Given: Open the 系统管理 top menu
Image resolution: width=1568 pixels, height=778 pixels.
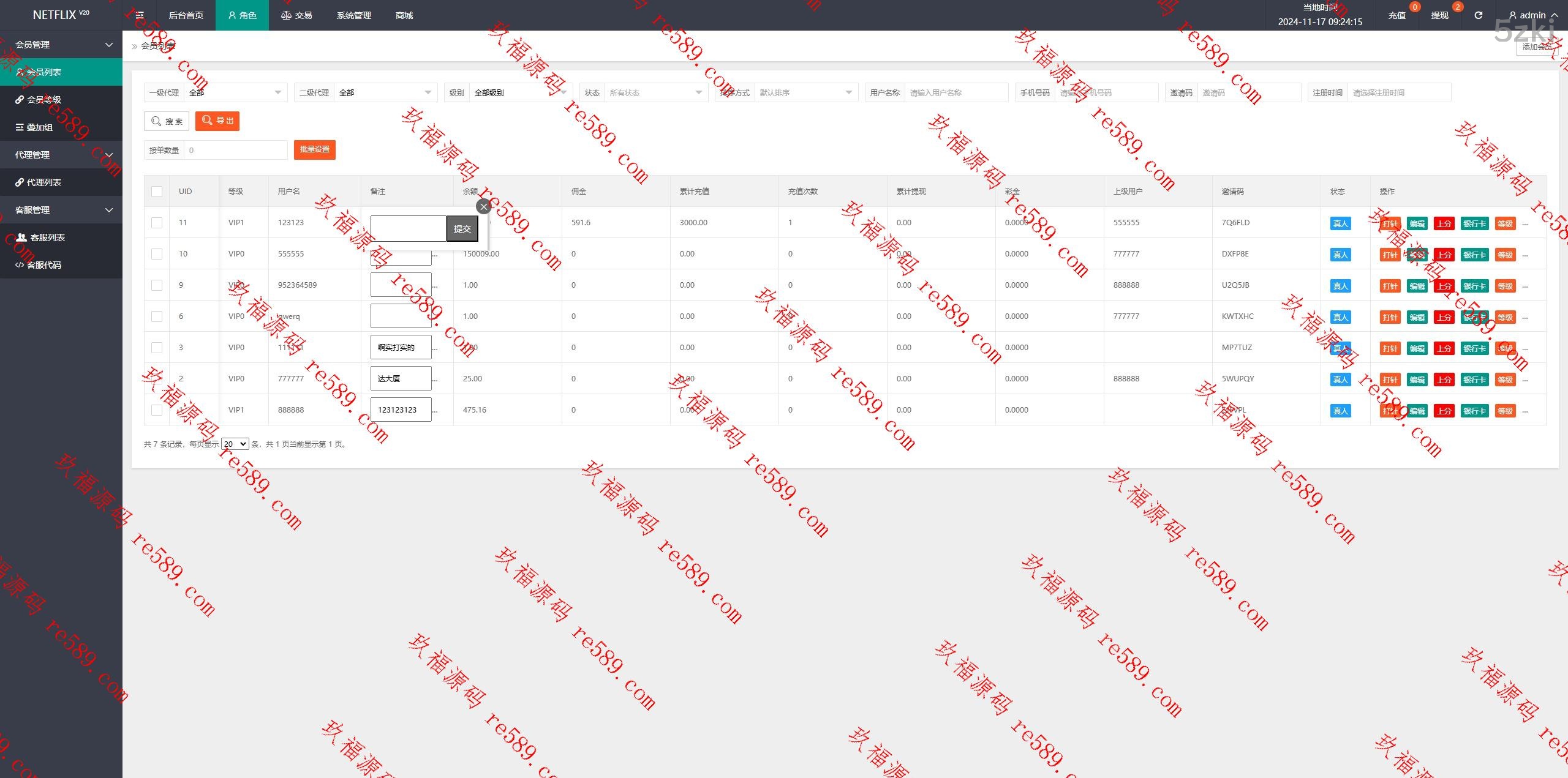Looking at the screenshot, I should point(353,15).
